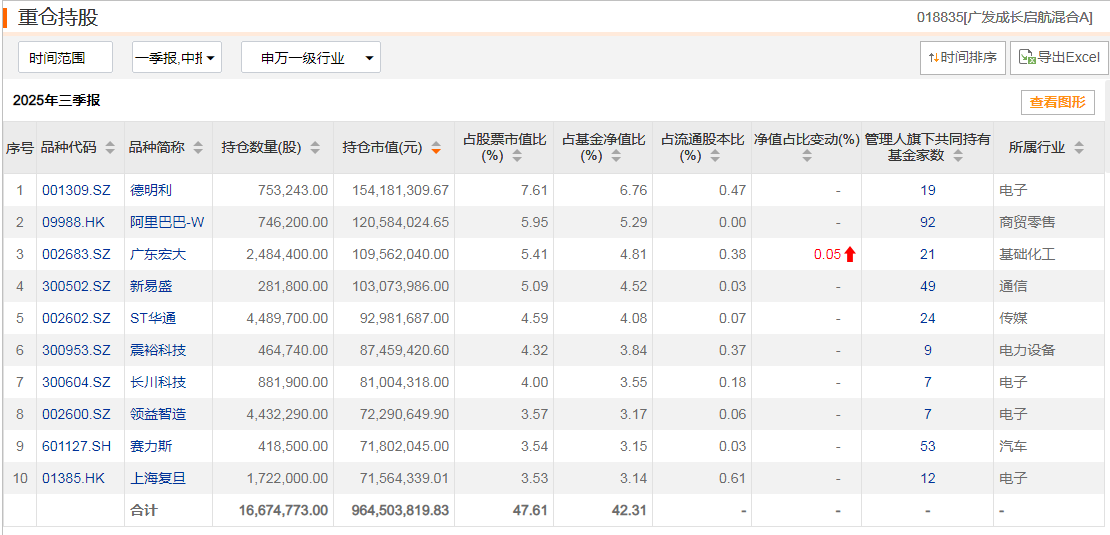Select 汽车 industry cell for 赛力斯
Viewport: 1110px width, 535px height.
[1012, 447]
